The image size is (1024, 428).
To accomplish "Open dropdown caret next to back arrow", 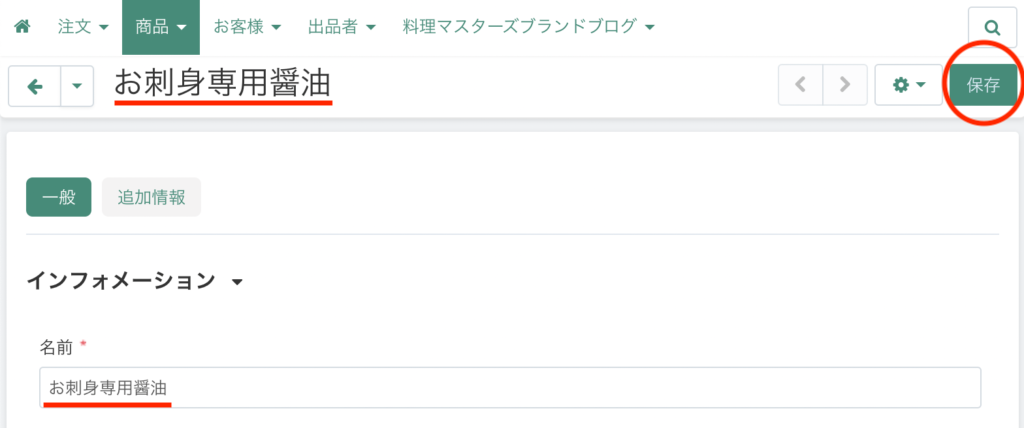I will click(x=77, y=86).
